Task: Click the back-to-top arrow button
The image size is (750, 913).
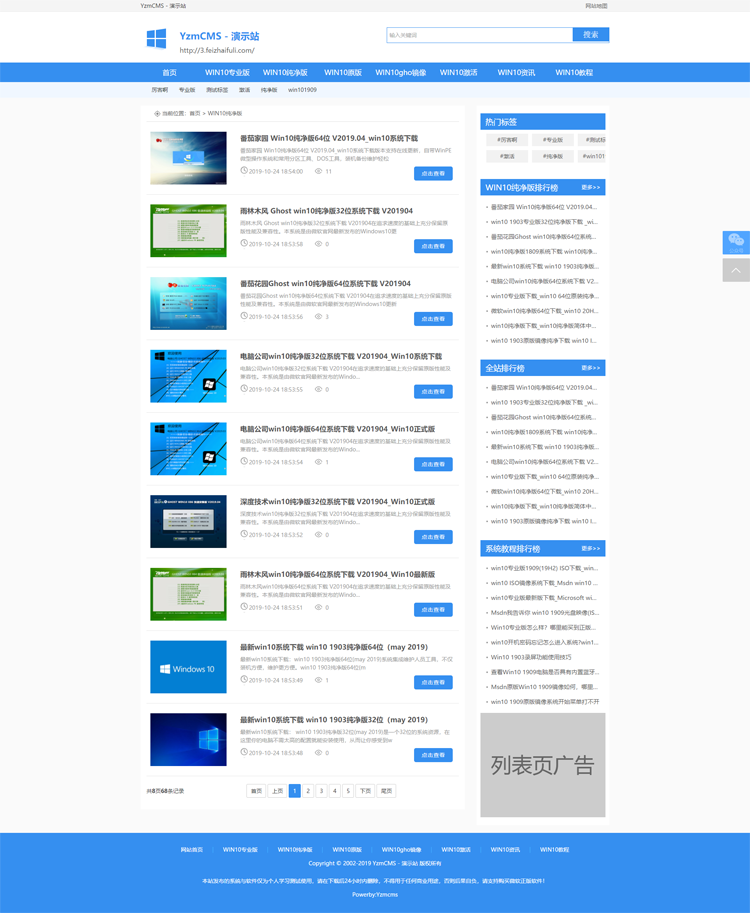Action: pyautogui.click(x=736, y=270)
